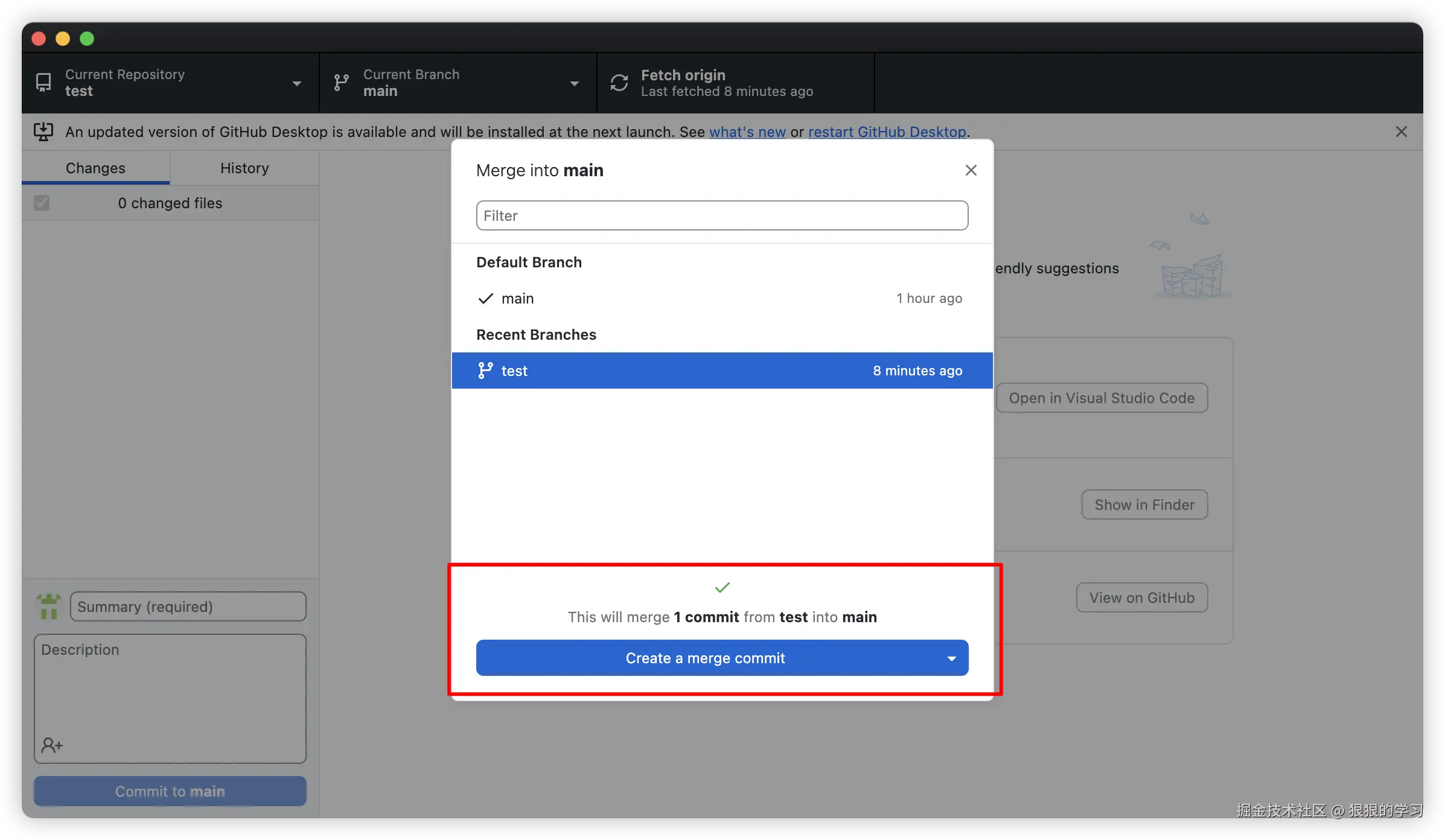Click Create a merge commit button
Viewport: 1445px width, 840px height.
click(x=705, y=658)
